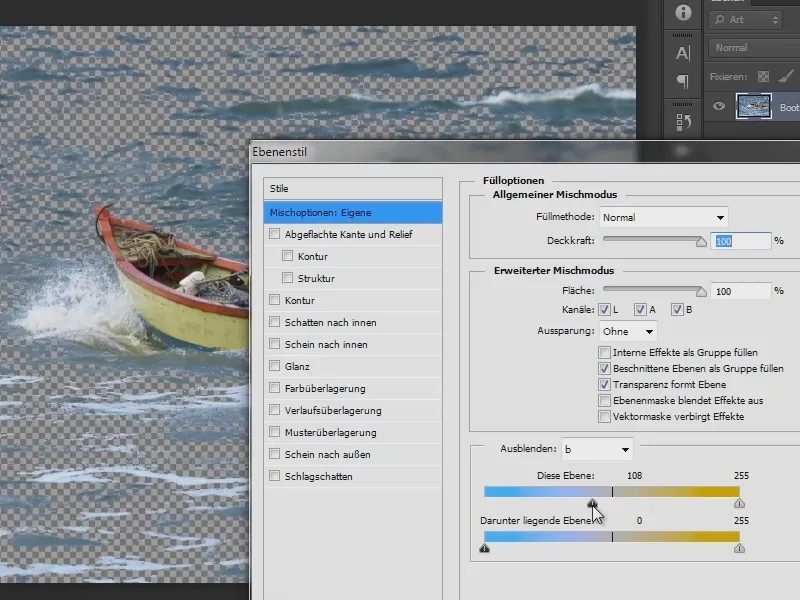Click the Fixieren label in Layers panel
800x600 pixels.
click(x=728, y=77)
